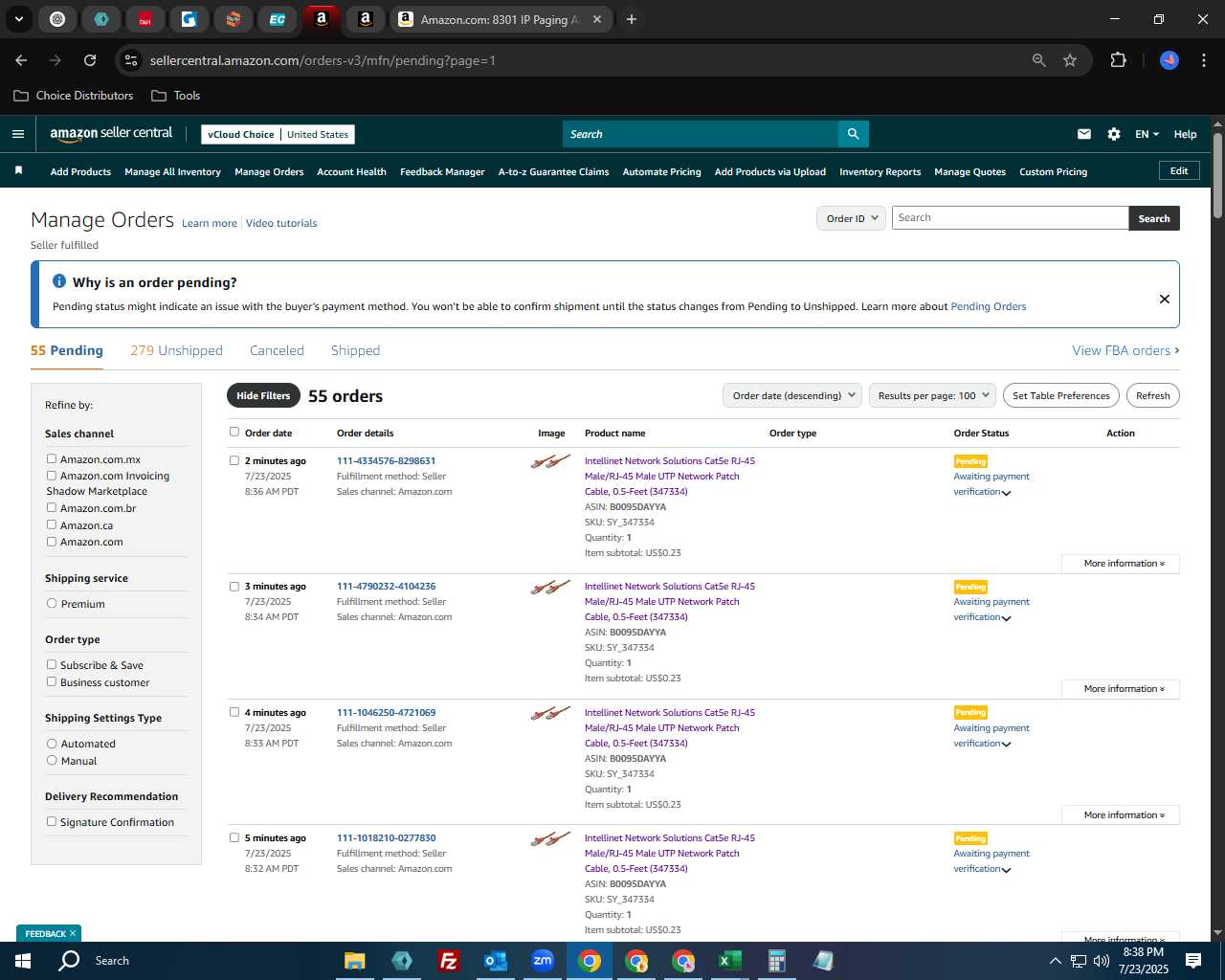Expand More information for order 111-4790232-4104236
1225x980 pixels.
pyautogui.click(x=1121, y=689)
